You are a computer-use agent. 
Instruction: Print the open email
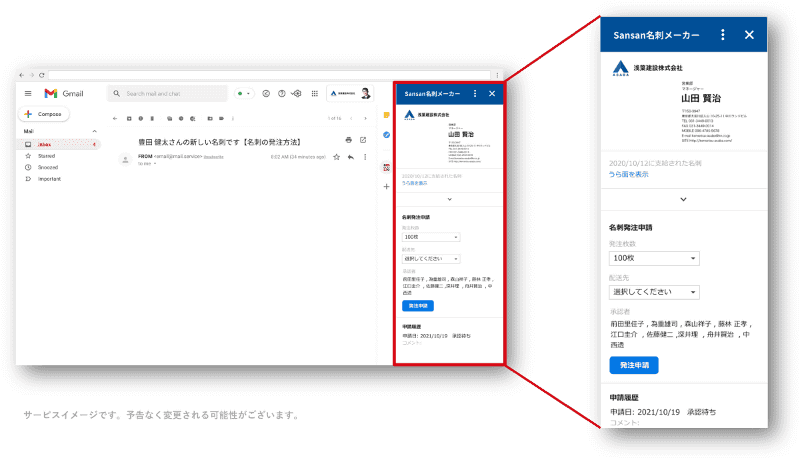tap(348, 140)
